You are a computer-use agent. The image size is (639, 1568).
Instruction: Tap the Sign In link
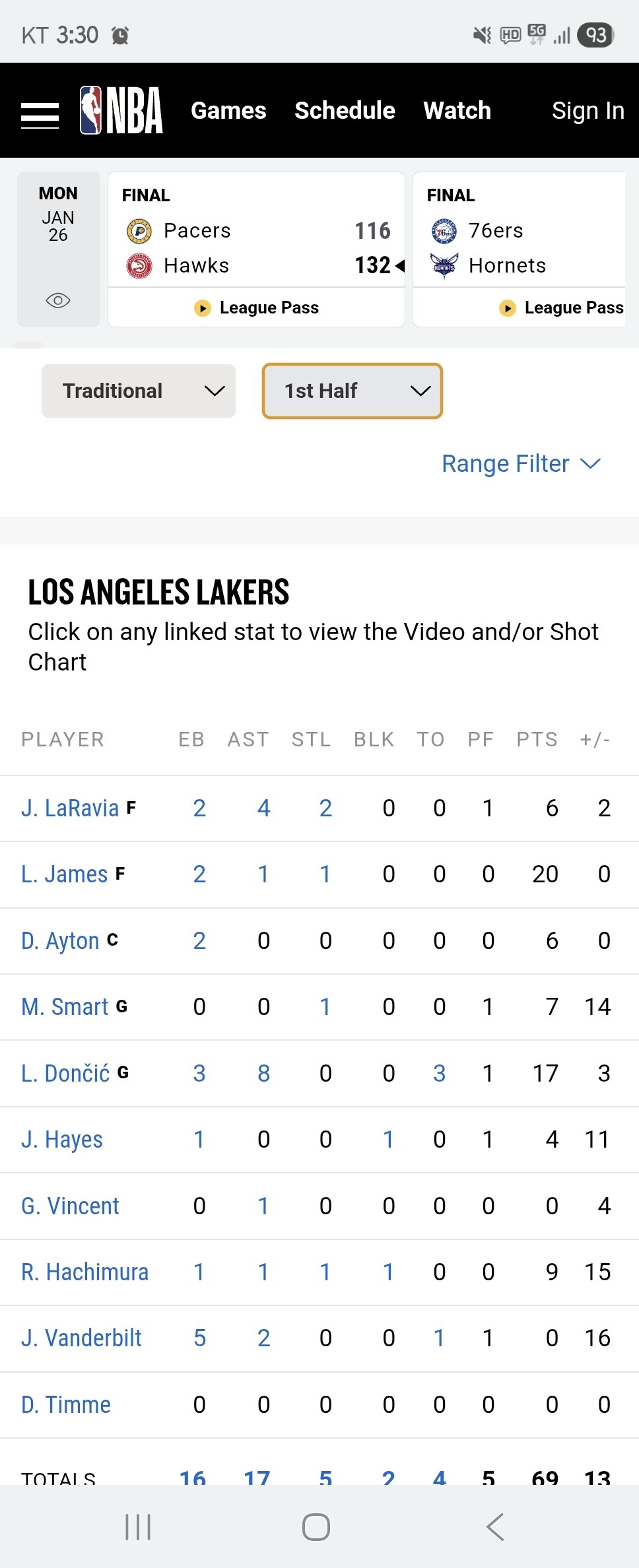588,111
